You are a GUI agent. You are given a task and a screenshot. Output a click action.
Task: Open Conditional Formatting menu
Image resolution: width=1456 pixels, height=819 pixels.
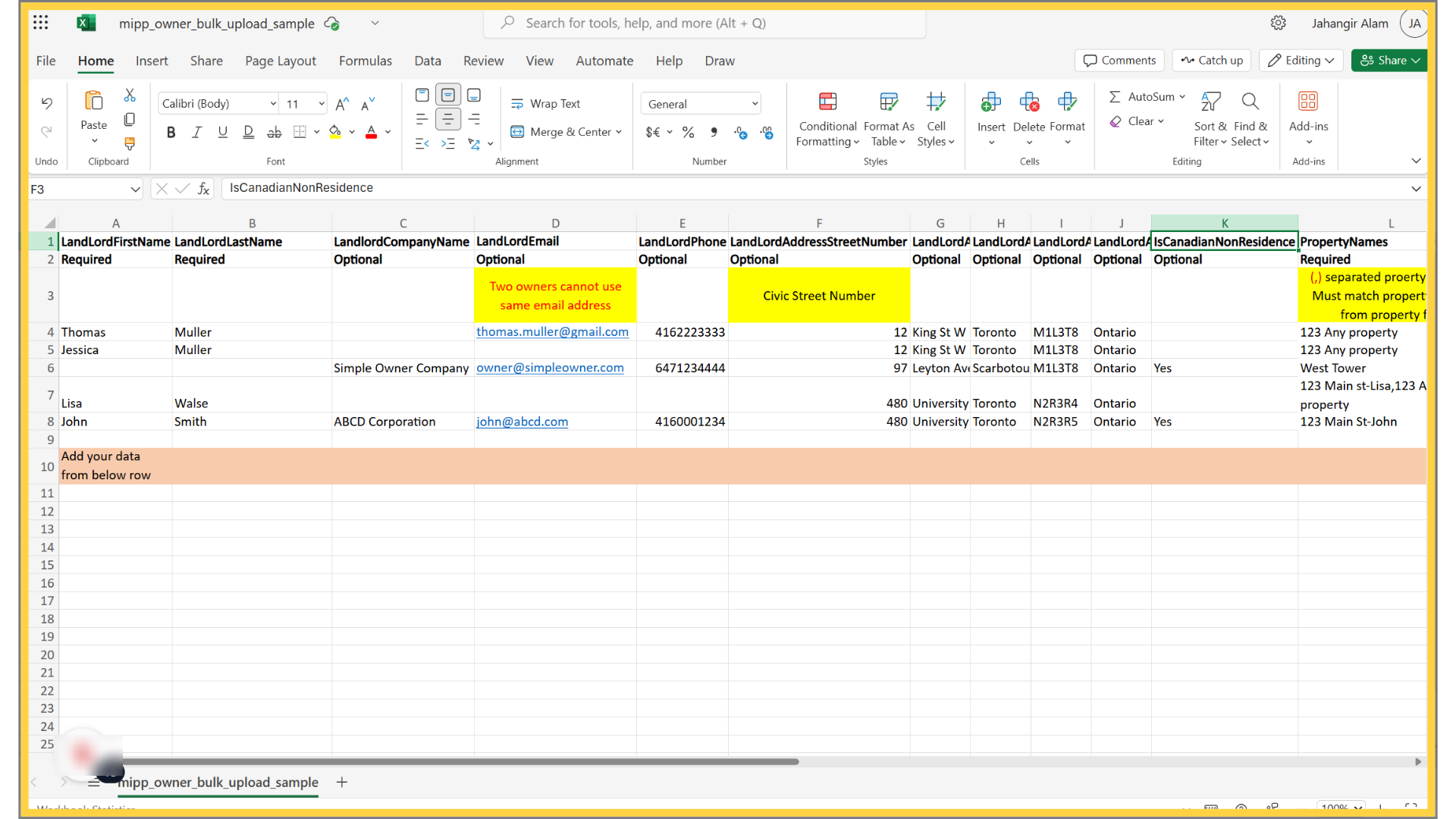(x=827, y=120)
